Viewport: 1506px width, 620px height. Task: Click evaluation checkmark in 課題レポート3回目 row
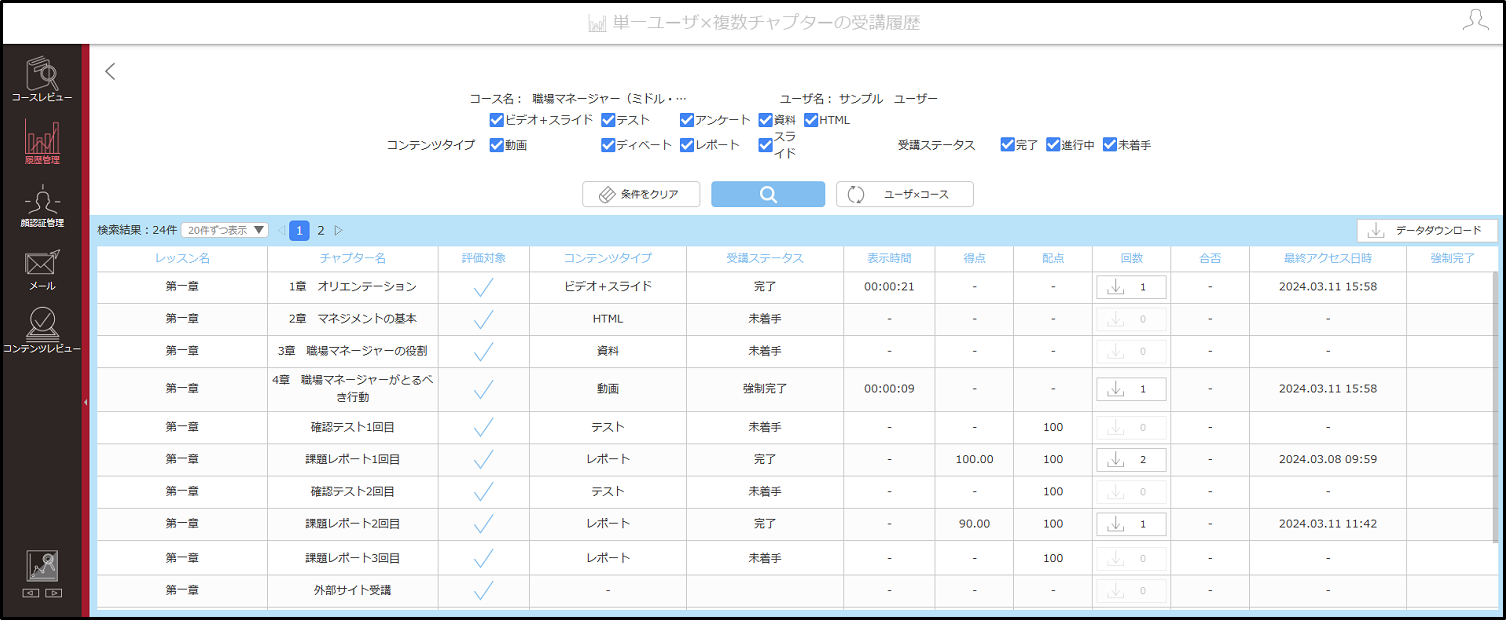(x=484, y=557)
